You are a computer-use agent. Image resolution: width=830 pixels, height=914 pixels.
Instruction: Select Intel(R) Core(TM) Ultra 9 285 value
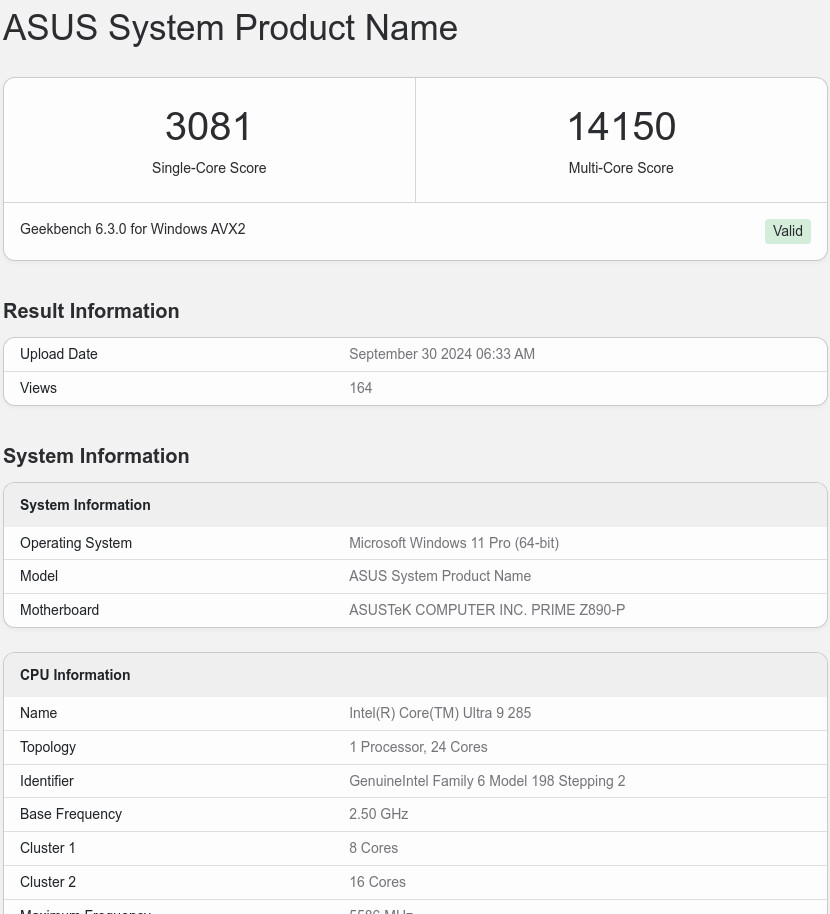pos(440,713)
